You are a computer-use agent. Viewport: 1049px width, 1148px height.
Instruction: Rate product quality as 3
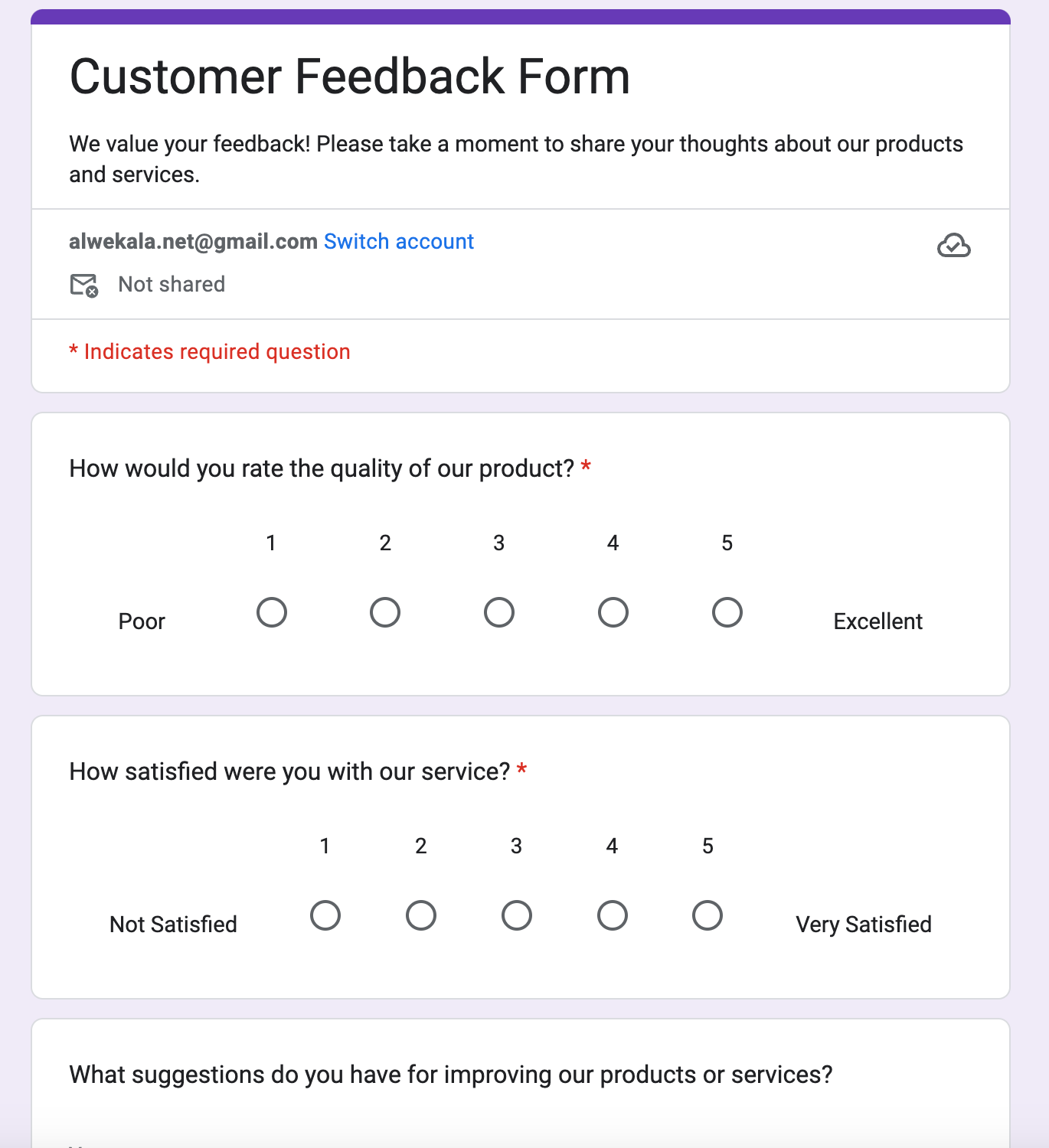pos(499,612)
